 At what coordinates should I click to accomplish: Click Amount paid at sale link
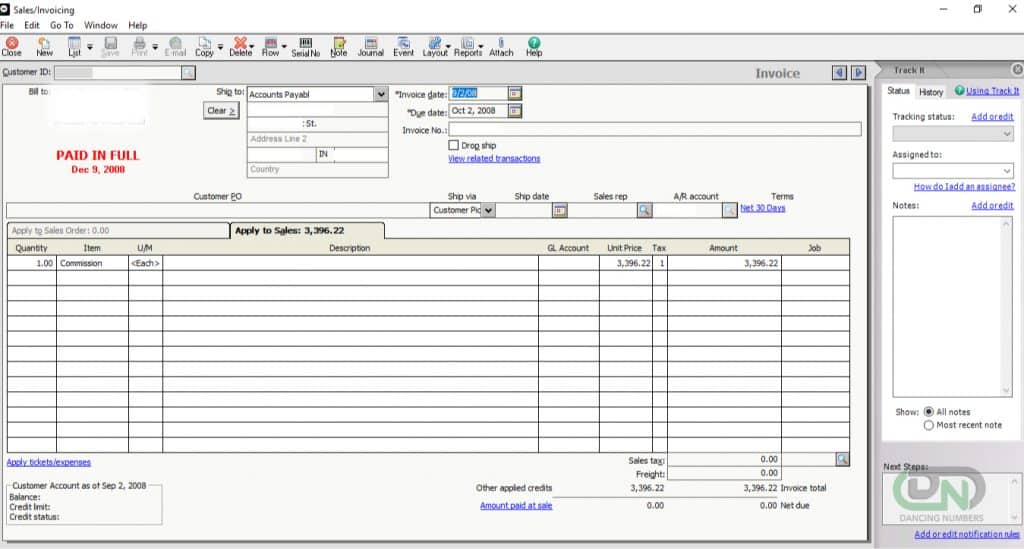(x=516, y=505)
